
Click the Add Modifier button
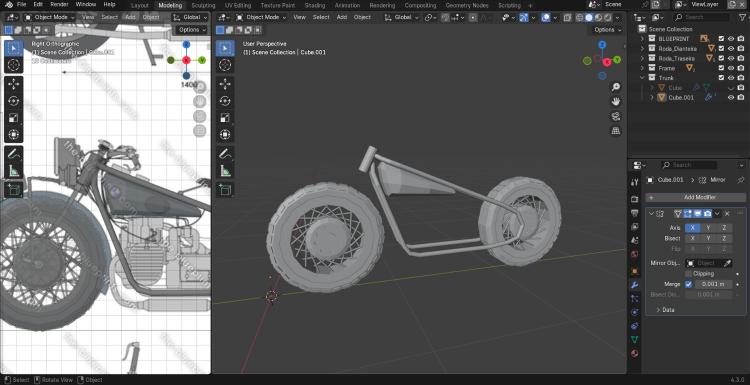[695, 197]
